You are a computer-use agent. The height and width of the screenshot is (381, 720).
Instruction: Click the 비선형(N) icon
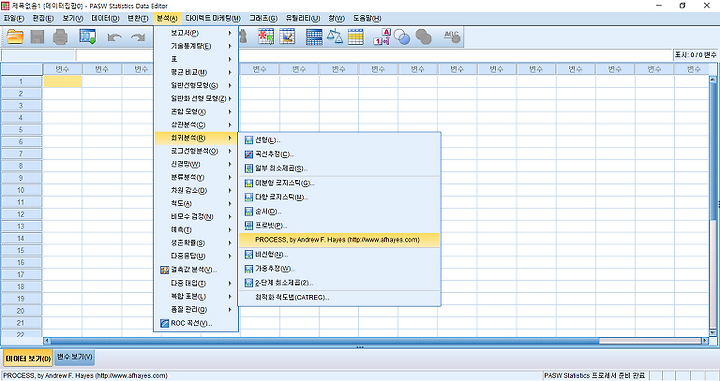[249, 254]
